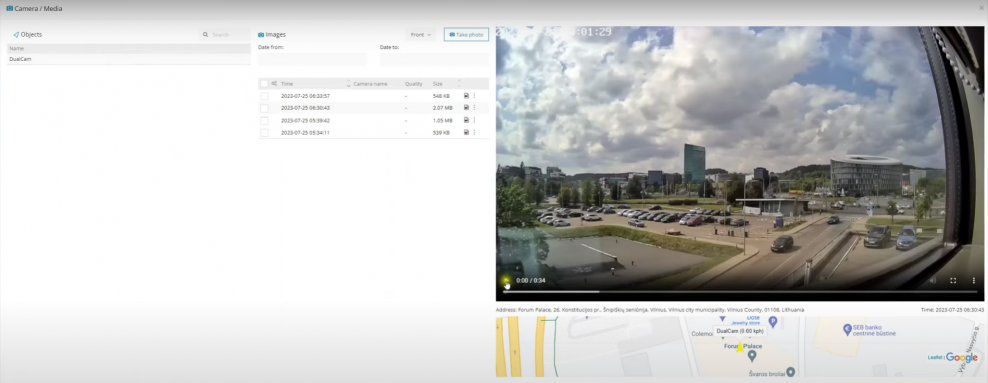Download the 06:33:57 file icon

coord(466,96)
